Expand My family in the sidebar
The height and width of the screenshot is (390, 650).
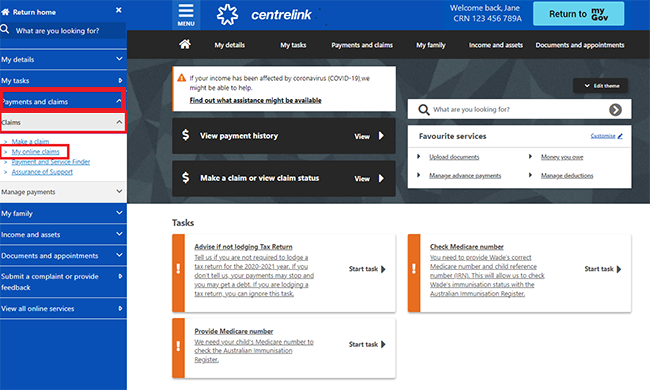click(63, 213)
